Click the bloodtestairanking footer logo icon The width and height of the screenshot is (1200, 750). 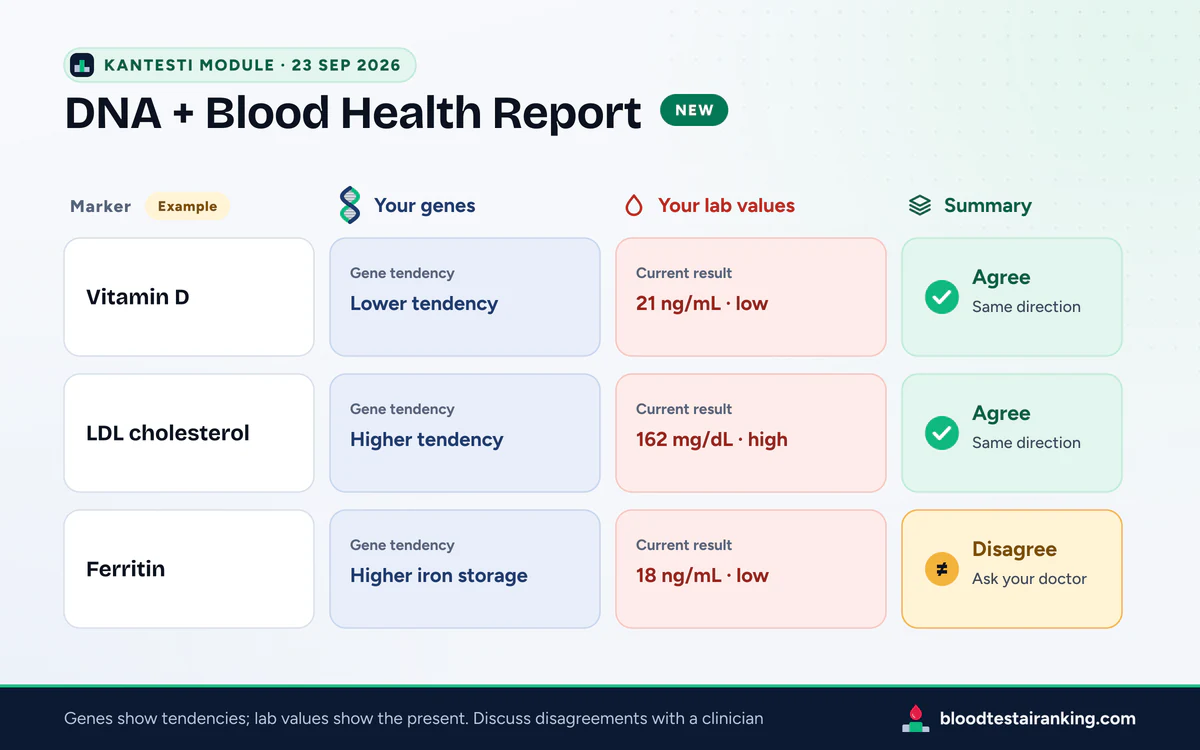click(x=916, y=718)
